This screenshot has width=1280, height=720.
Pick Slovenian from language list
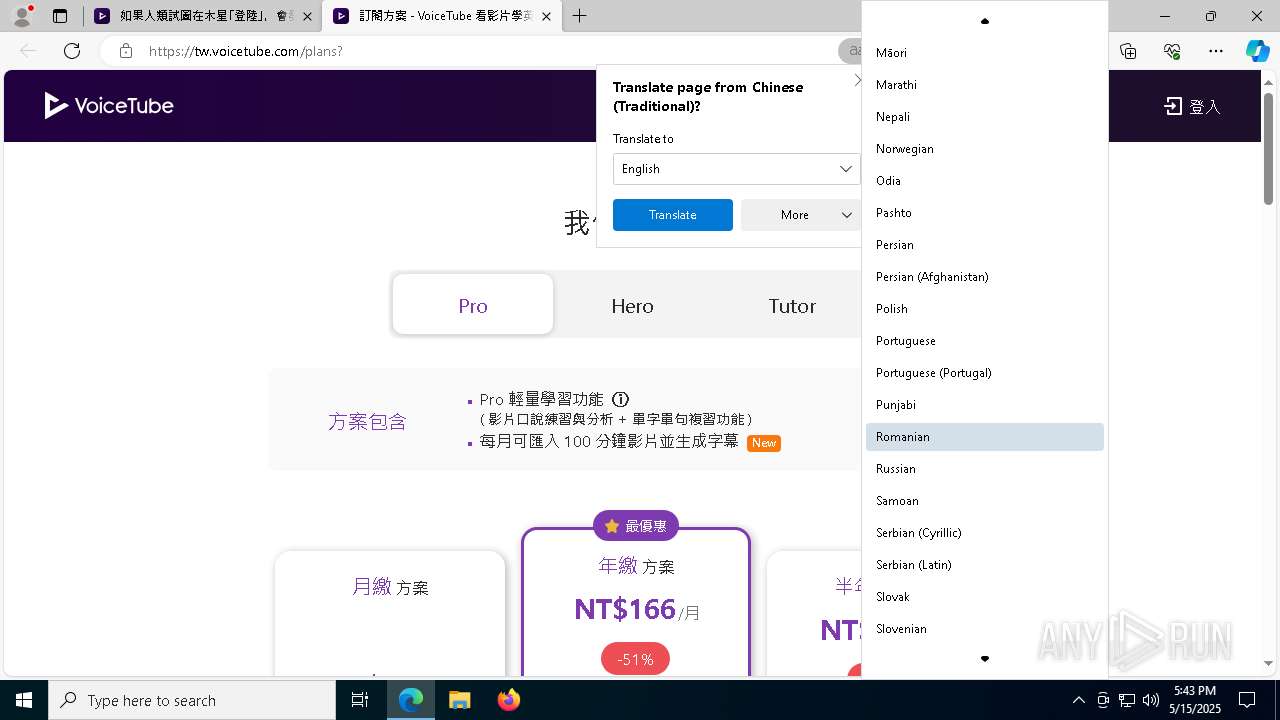point(985,629)
